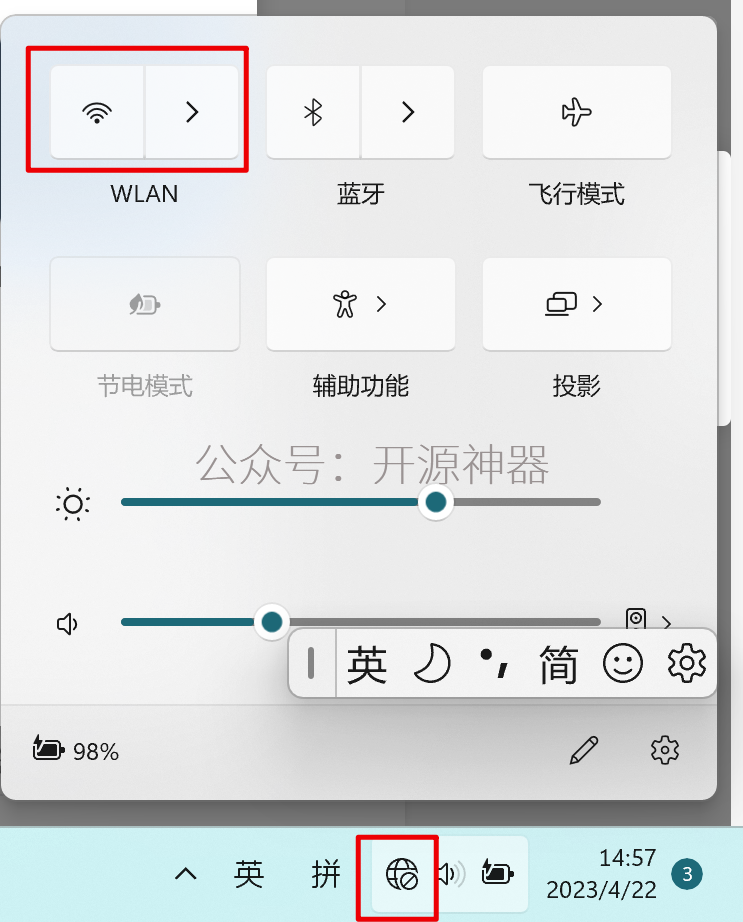Open the accessibility options (辅助功能)
The height and width of the screenshot is (922, 743).
[360, 304]
